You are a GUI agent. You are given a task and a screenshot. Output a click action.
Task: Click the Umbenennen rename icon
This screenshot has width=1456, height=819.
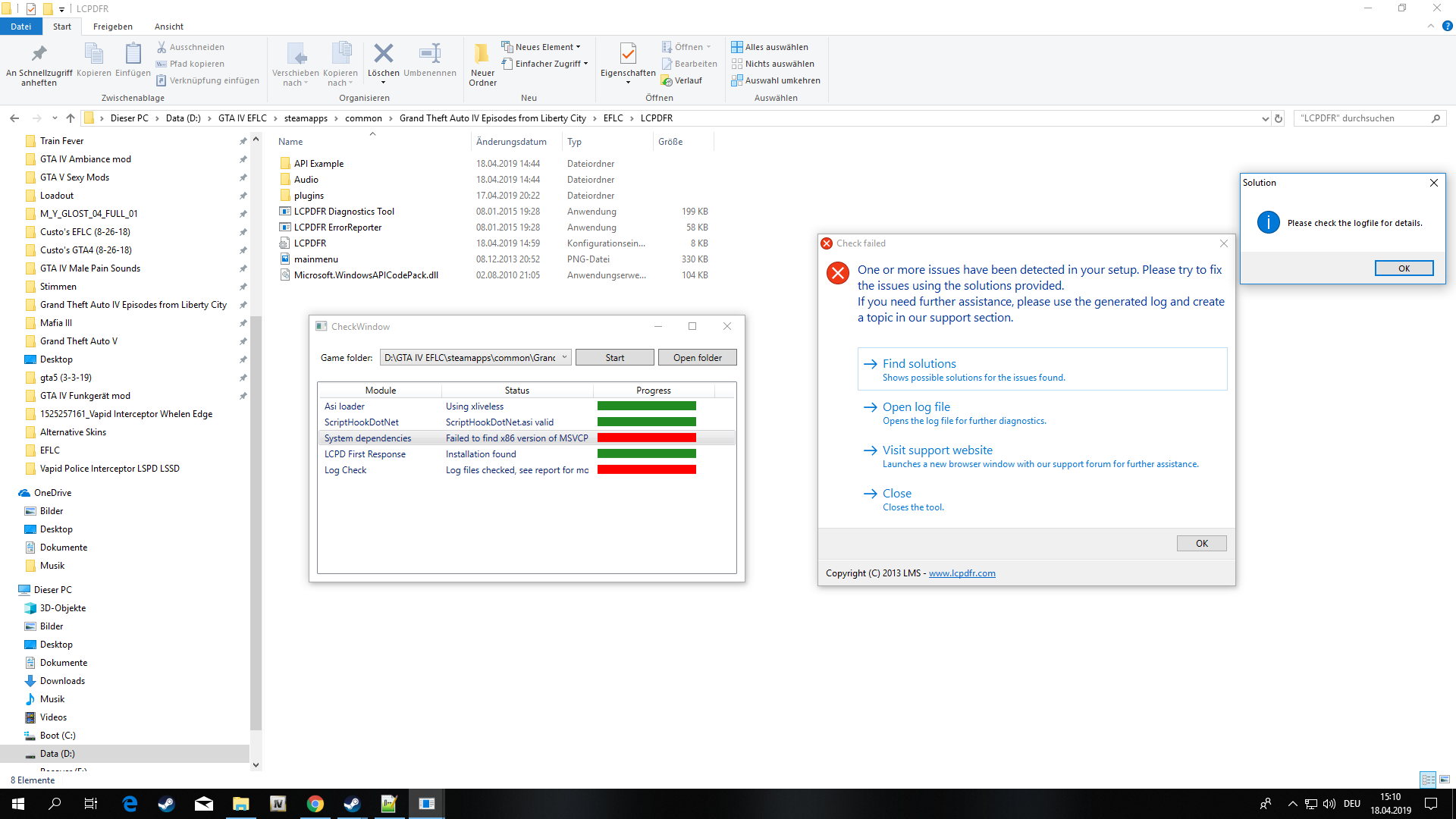(429, 55)
